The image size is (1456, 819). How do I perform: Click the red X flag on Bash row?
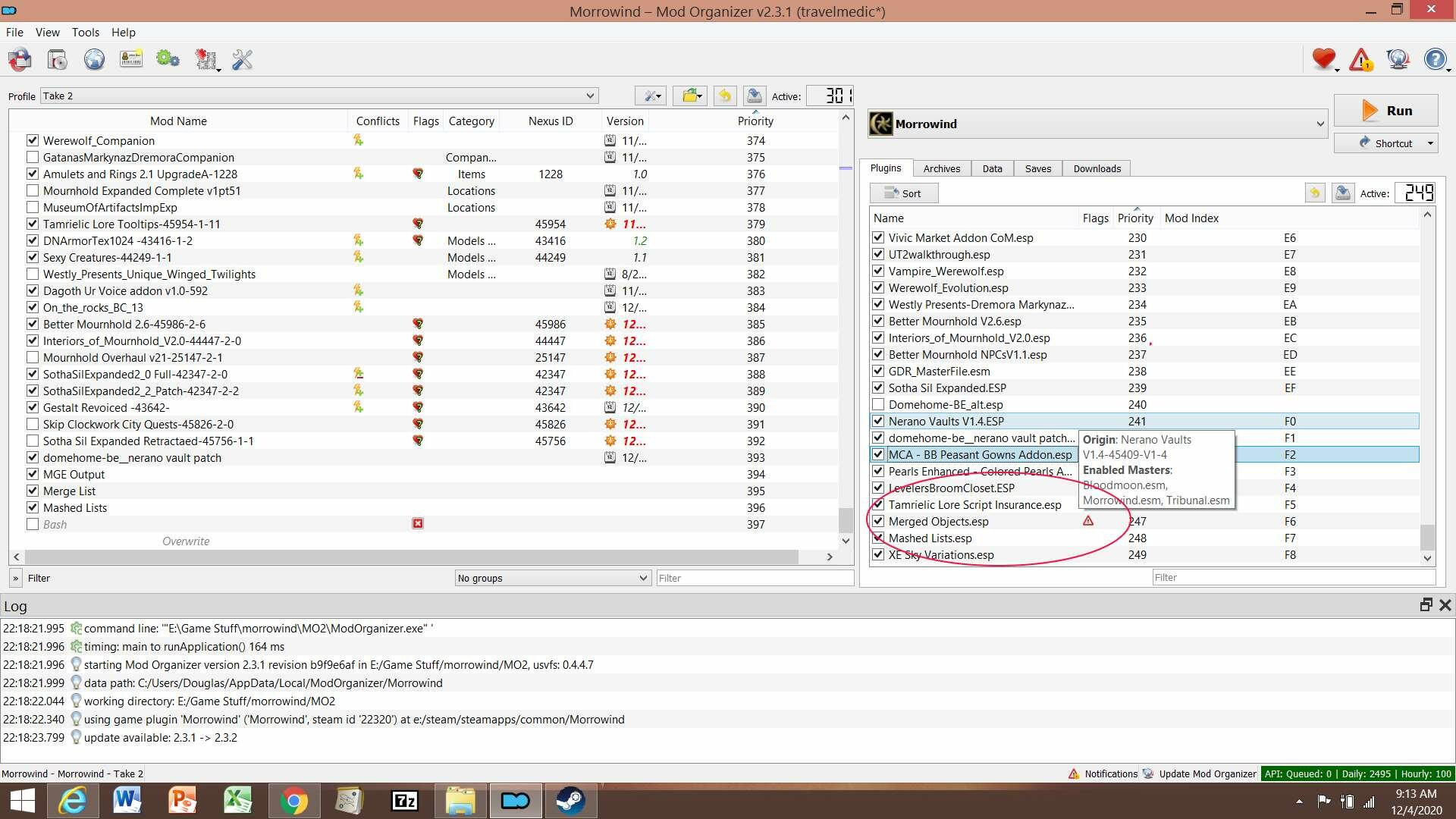418,524
